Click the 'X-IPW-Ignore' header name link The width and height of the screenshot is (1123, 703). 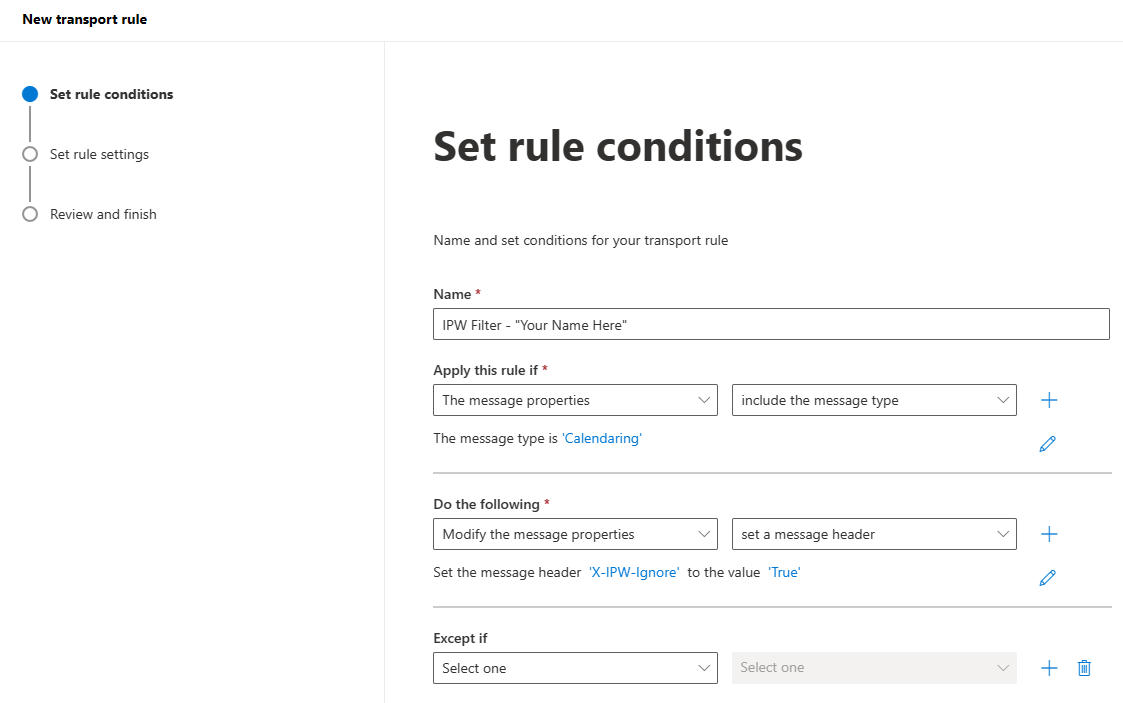tap(634, 572)
